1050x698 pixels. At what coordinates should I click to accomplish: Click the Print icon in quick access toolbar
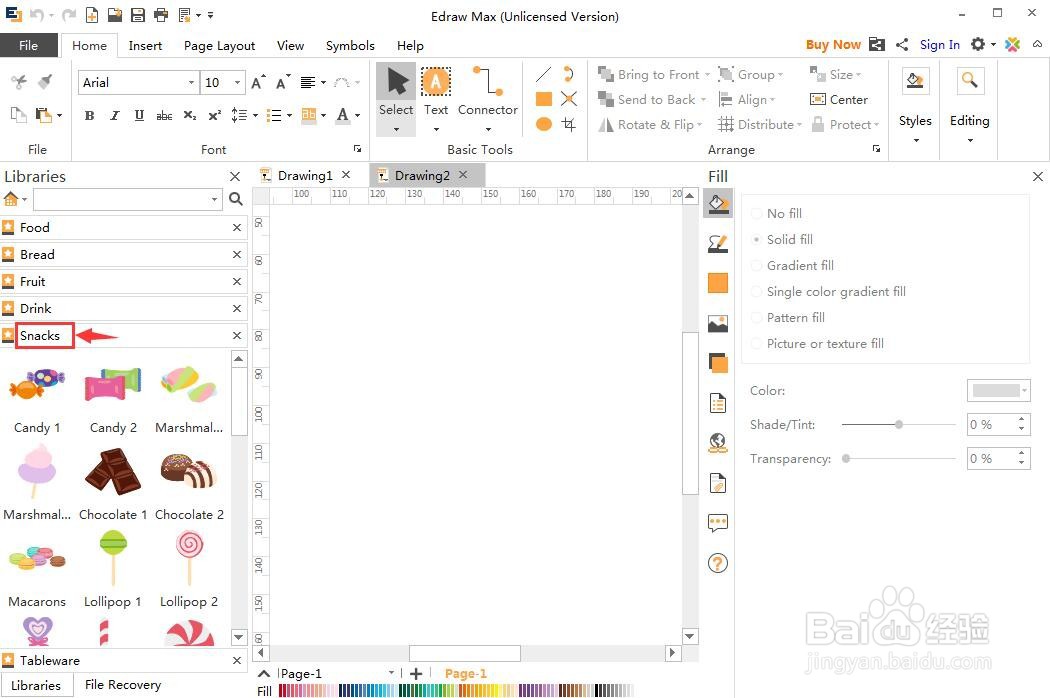161,15
